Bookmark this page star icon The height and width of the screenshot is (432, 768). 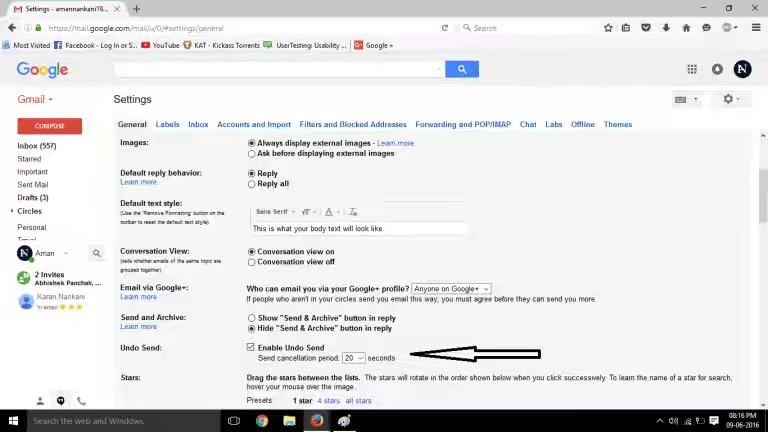[608, 28]
